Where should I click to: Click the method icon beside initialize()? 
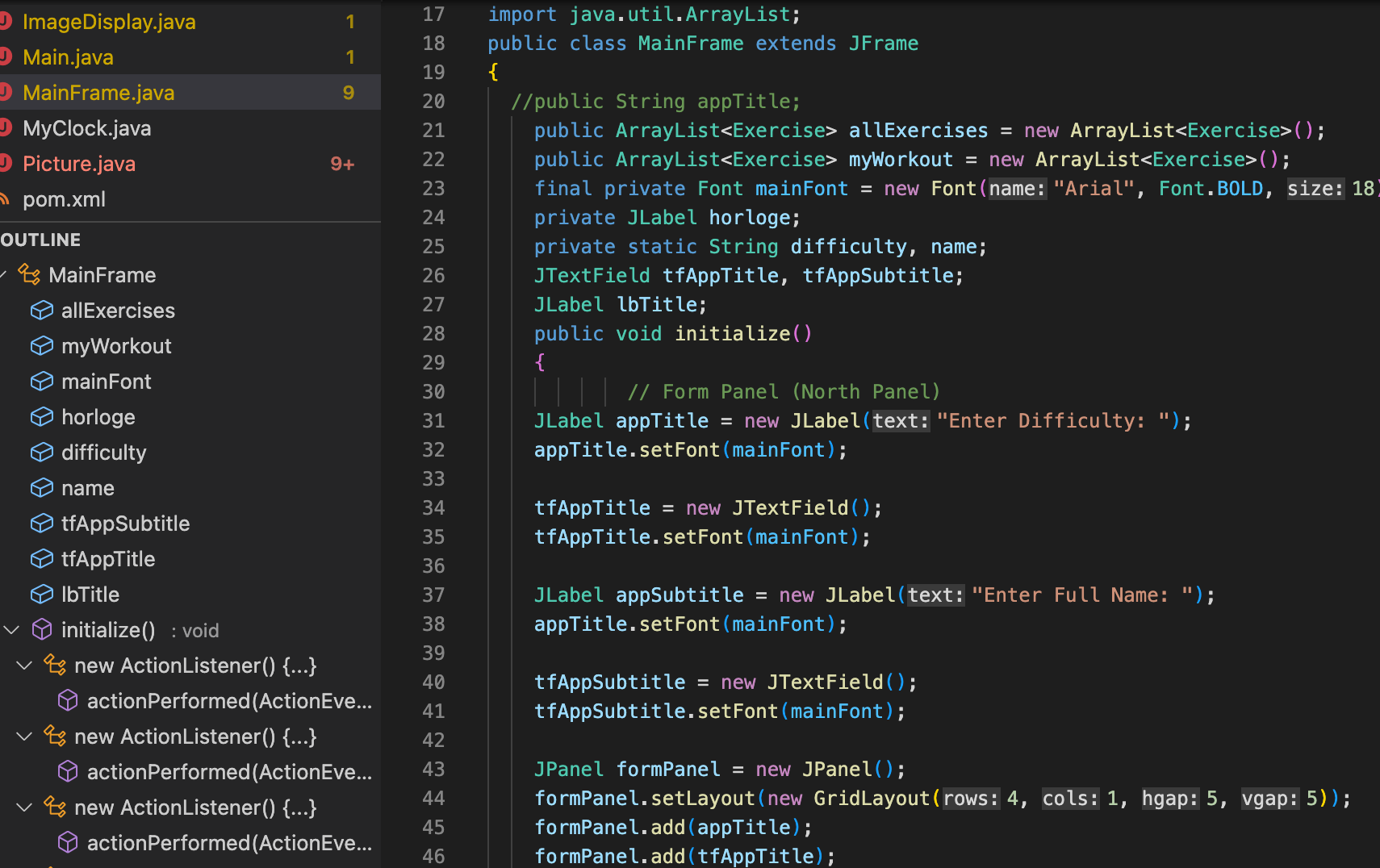tap(42, 629)
